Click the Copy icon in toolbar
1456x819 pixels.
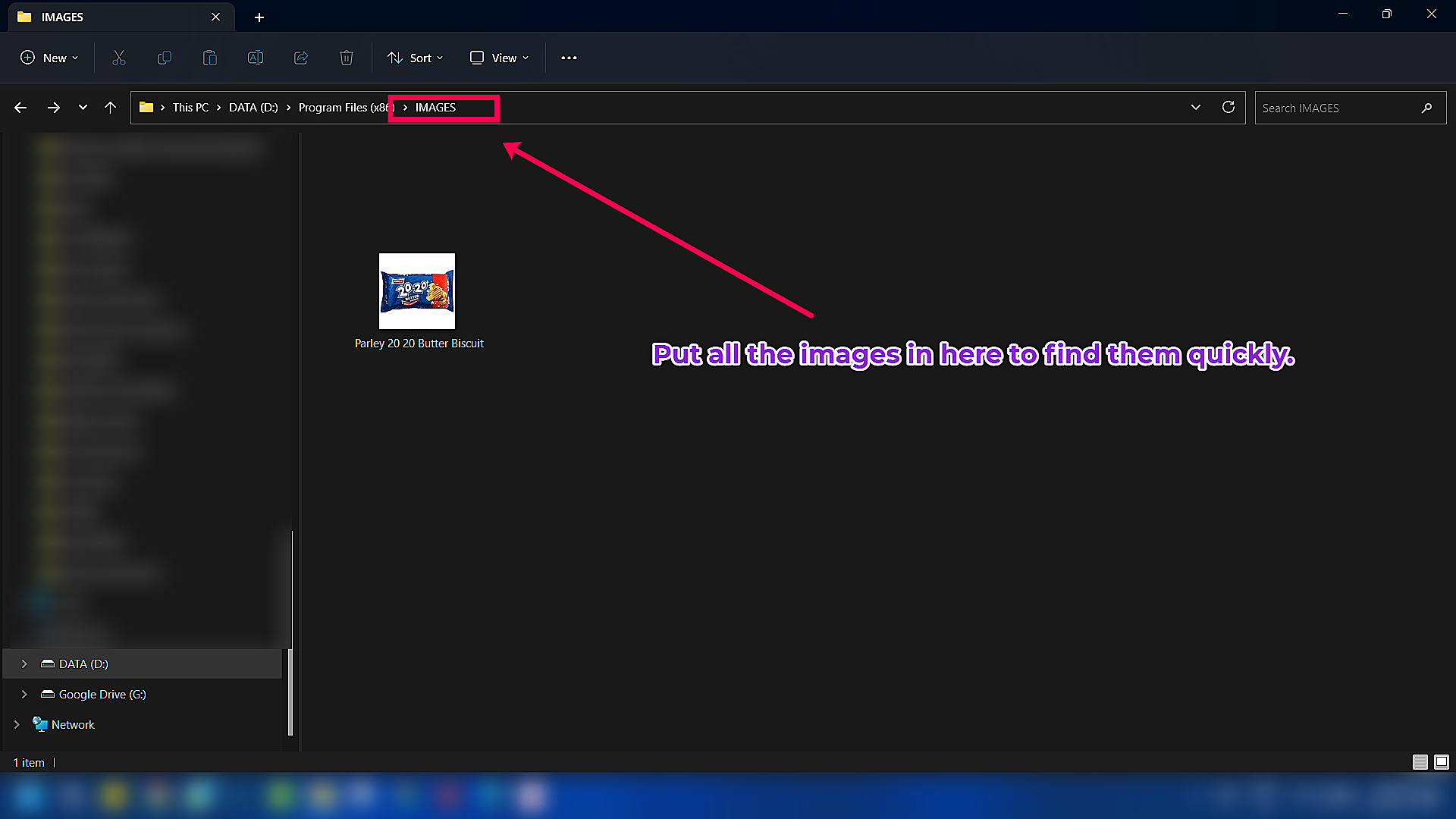(164, 58)
